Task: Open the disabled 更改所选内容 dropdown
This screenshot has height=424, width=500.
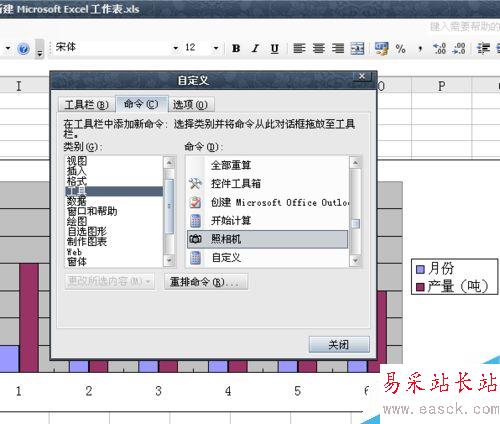Action: point(109,282)
